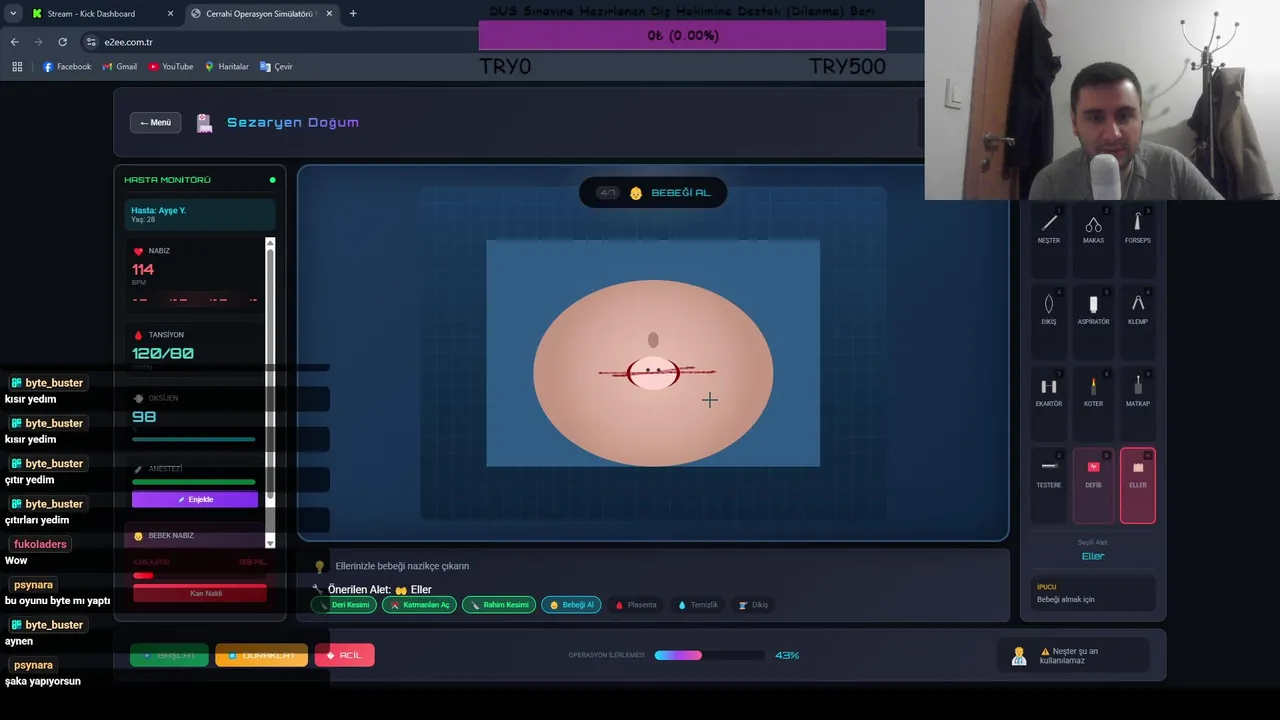Click the Sezaryen Doğum operation icon
This screenshot has height=720, width=1280.
204,123
